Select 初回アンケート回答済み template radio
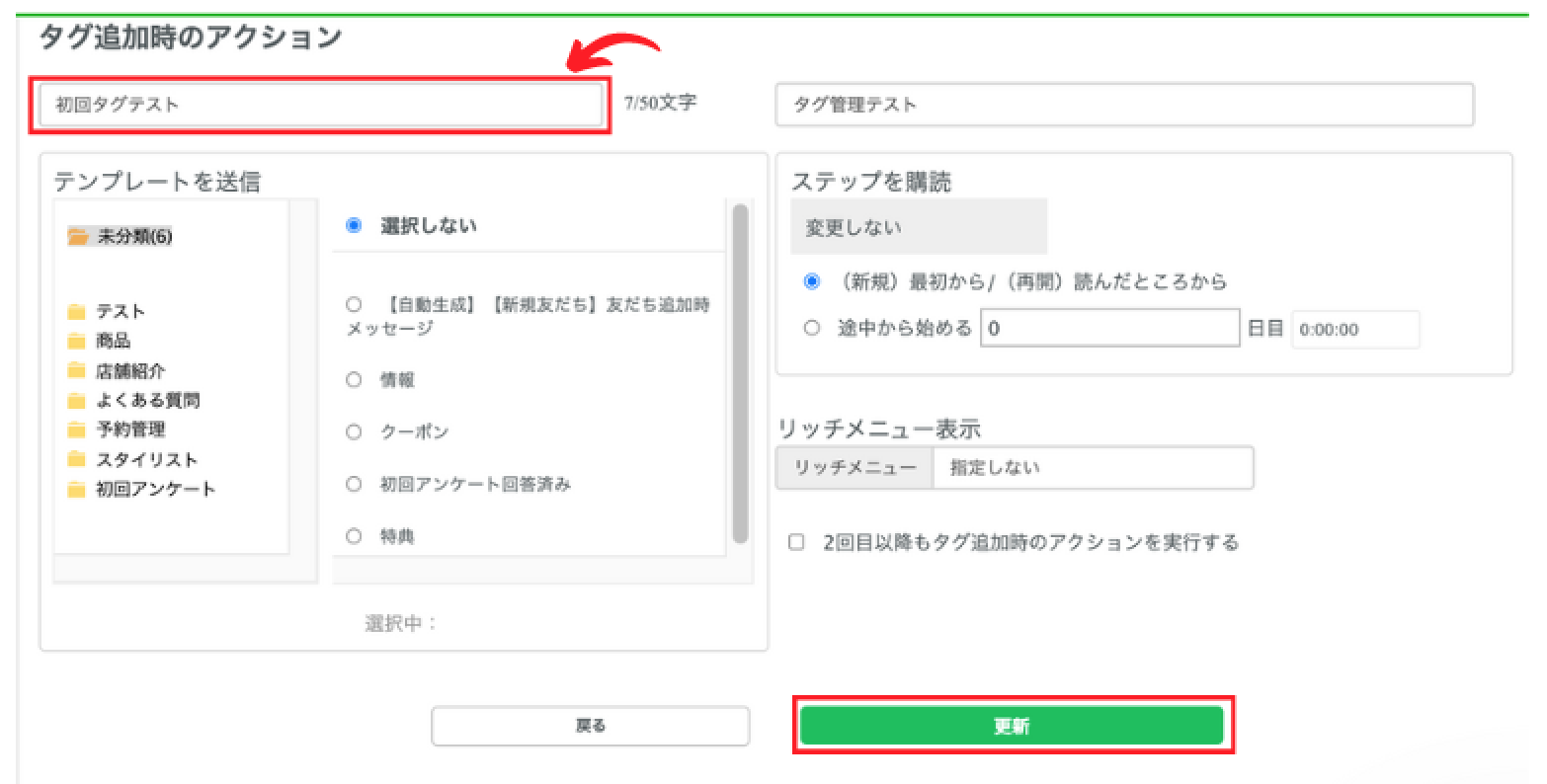The width and height of the screenshot is (1547, 784). 355,484
